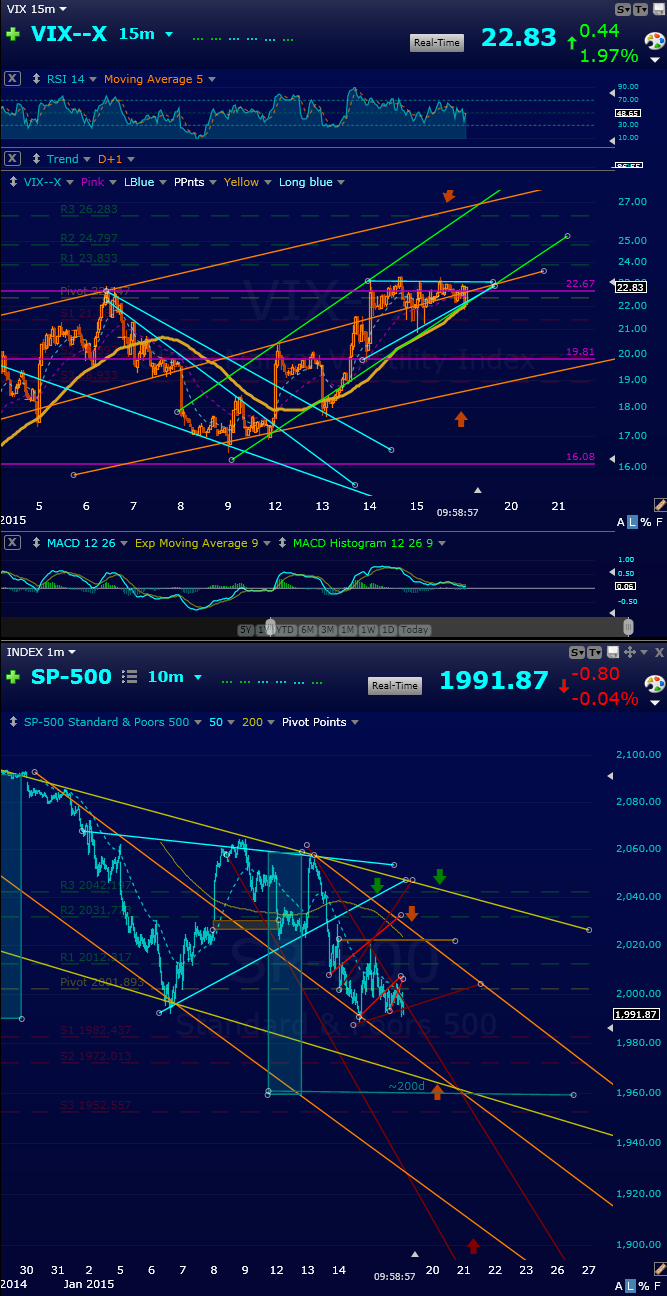Toggle the A scale option in VIX chart
This screenshot has width=667, height=1296.
(620, 523)
